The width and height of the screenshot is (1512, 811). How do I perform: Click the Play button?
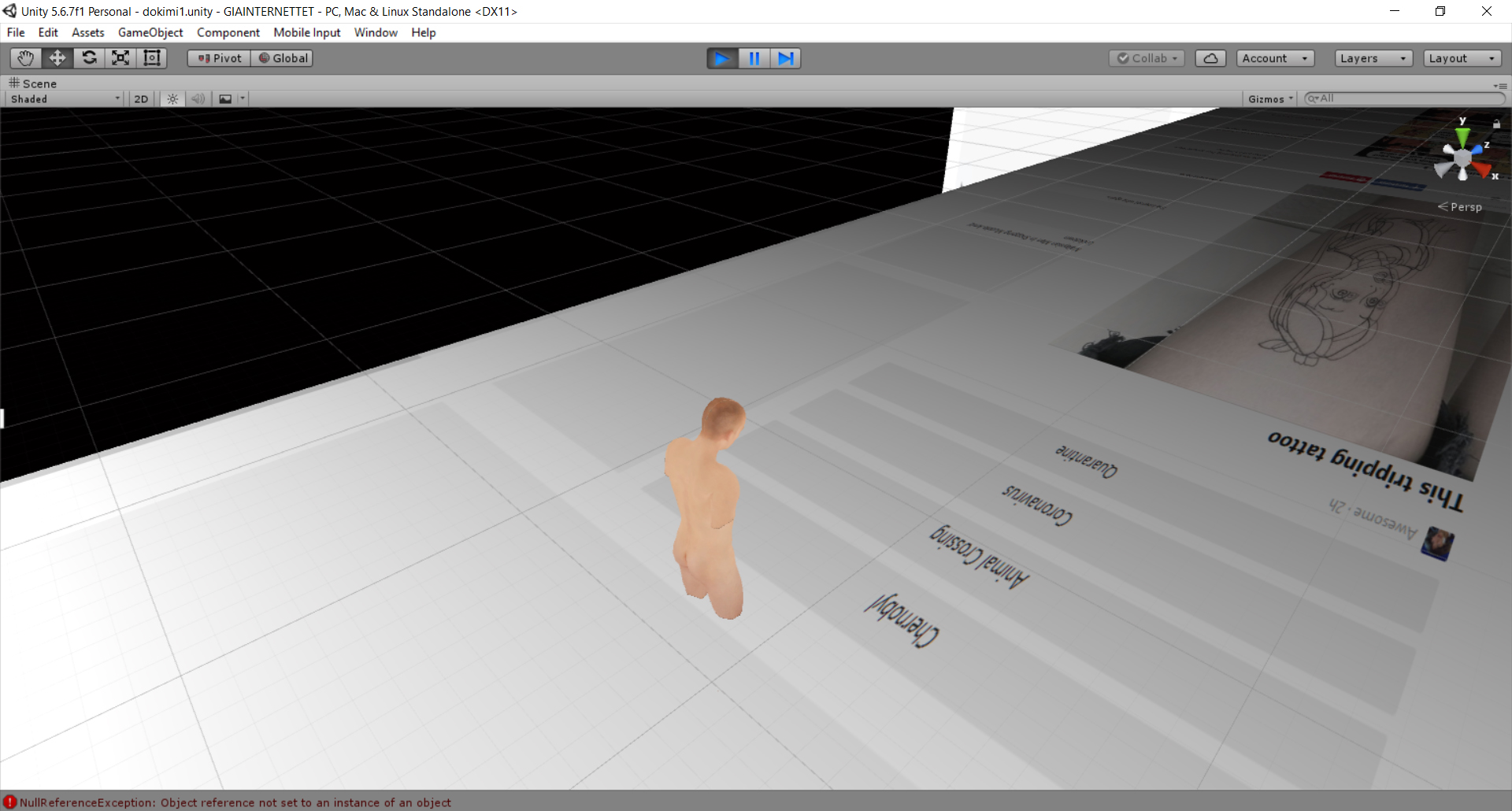tap(722, 58)
